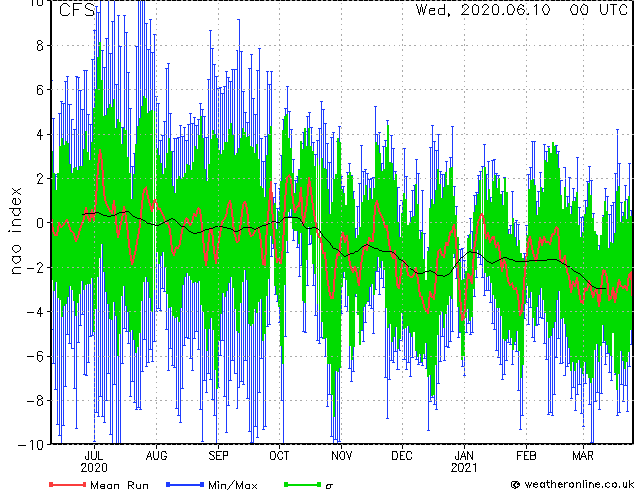The width and height of the screenshot is (634, 490).
Task: Click the y-axis value -2
Action: (35, 267)
